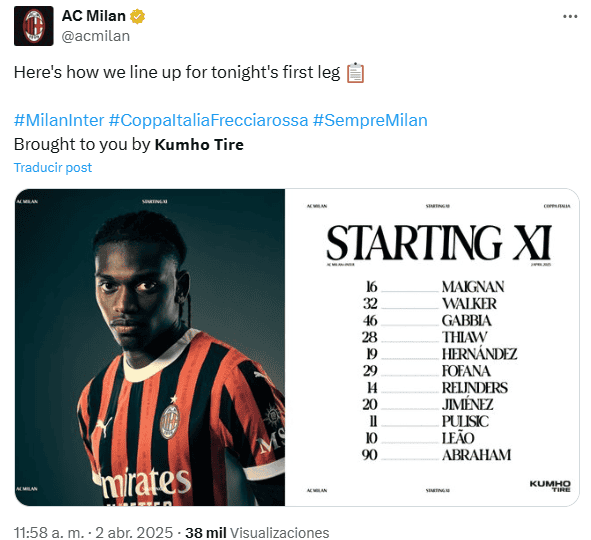Click the tweet timestamp 11:58 a. m.
The height and width of the screenshot is (540, 591).
pyautogui.click(x=49, y=532)
